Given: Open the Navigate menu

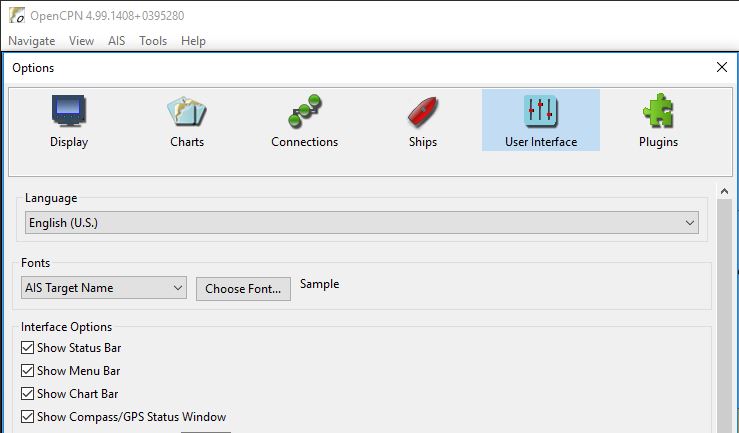Looking at the screenshot, I should click(32, 41).
